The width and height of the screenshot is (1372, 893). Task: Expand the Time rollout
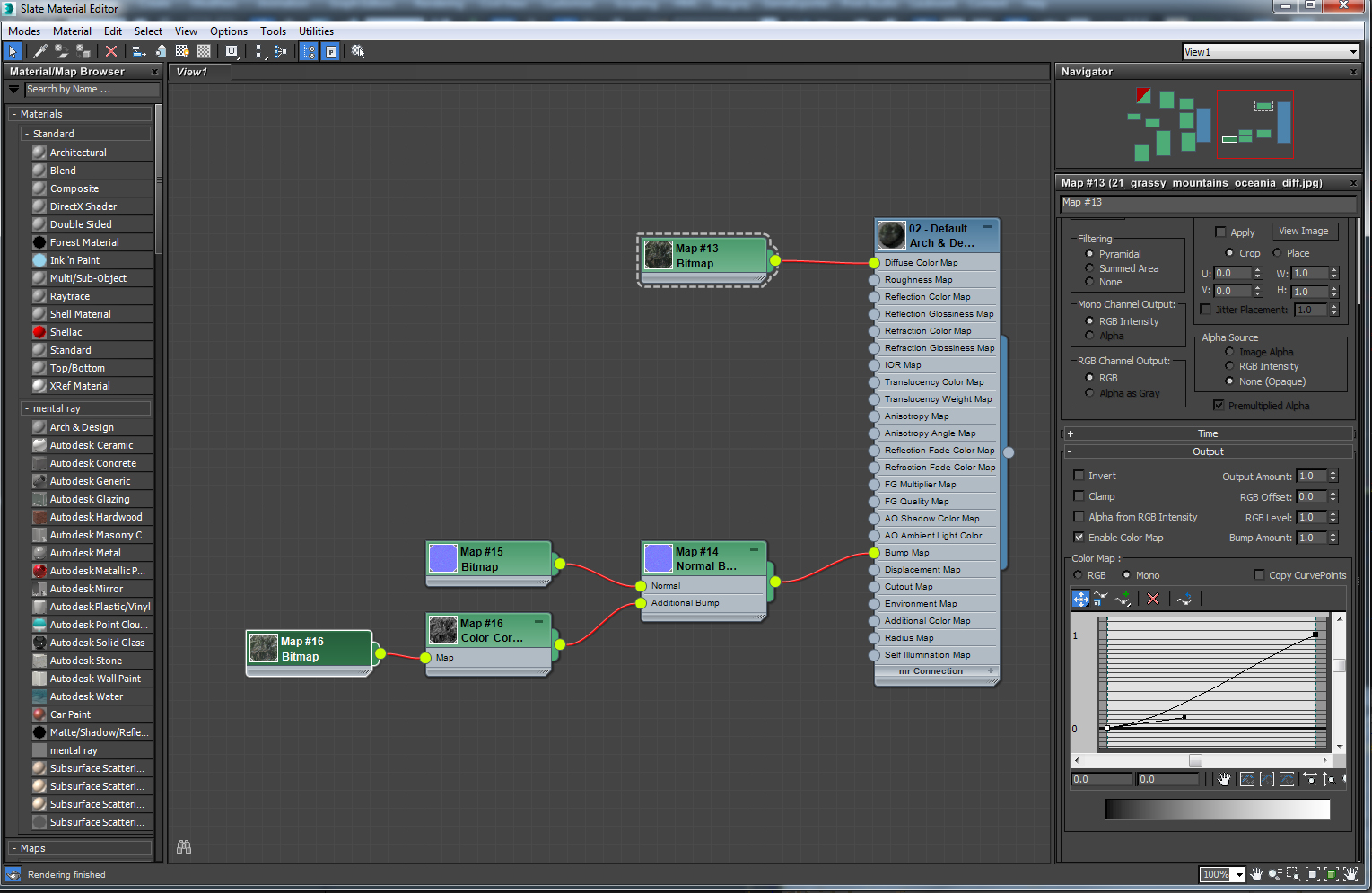(x=1207, y=433)
